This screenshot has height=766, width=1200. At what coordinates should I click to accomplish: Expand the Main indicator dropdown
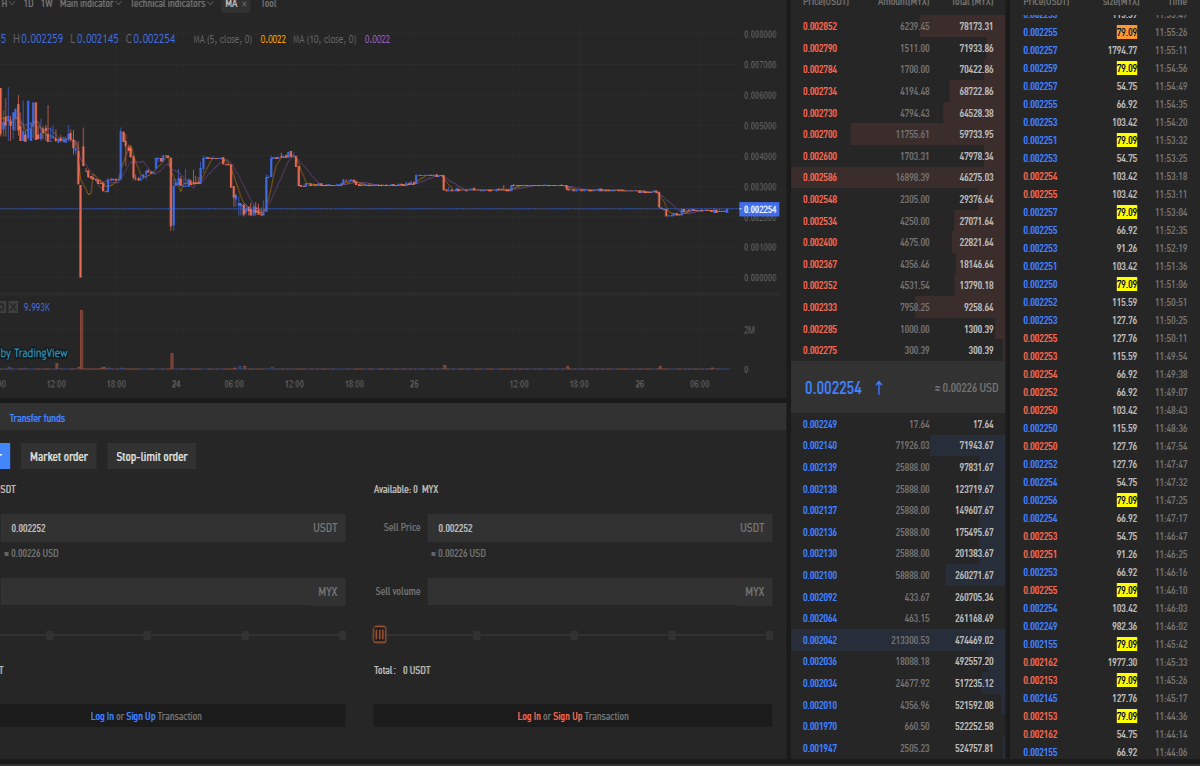[x=91, y=4]
